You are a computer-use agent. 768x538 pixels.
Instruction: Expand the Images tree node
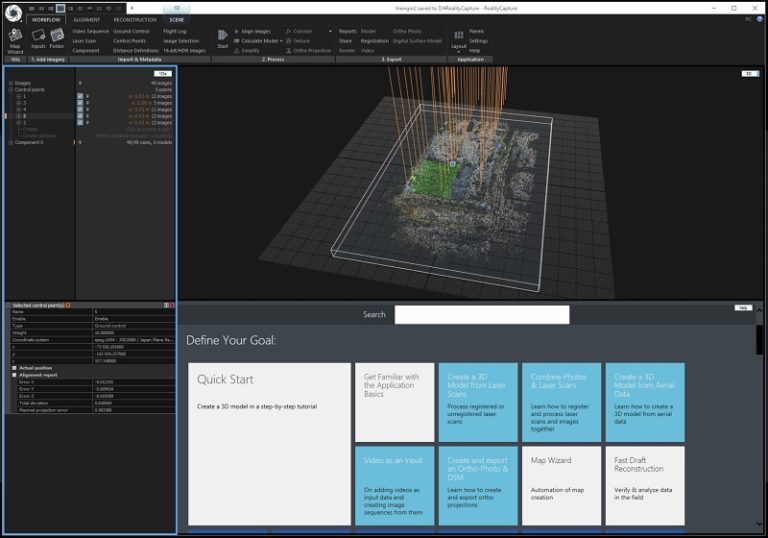pos(10,83)
